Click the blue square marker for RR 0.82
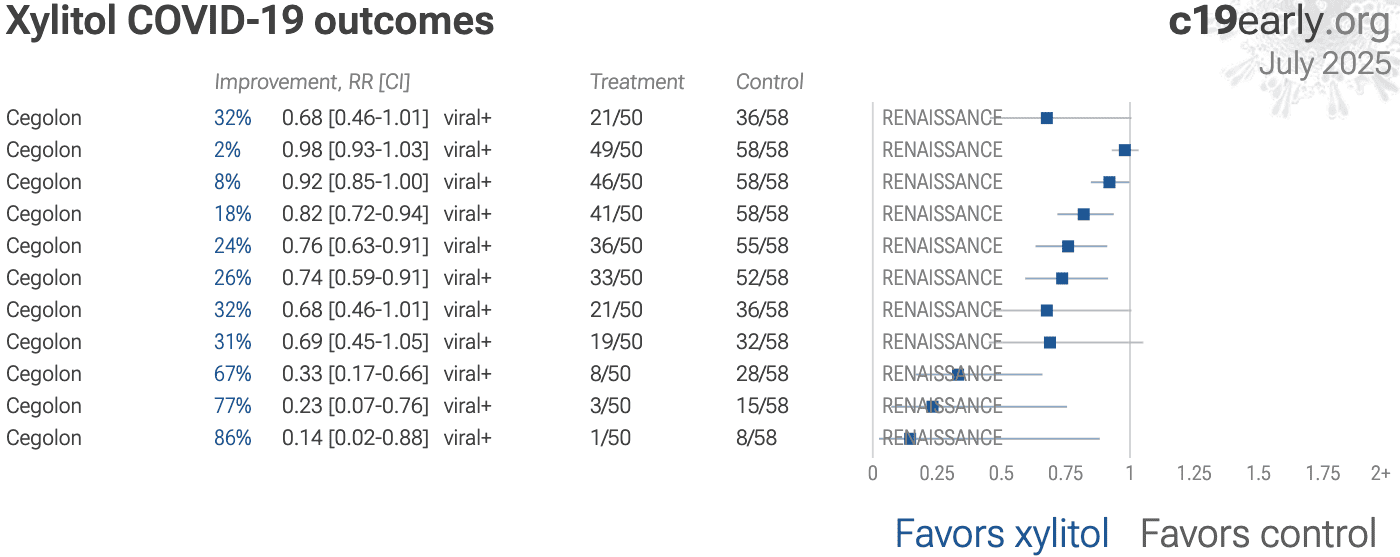 coord(1083,214)
